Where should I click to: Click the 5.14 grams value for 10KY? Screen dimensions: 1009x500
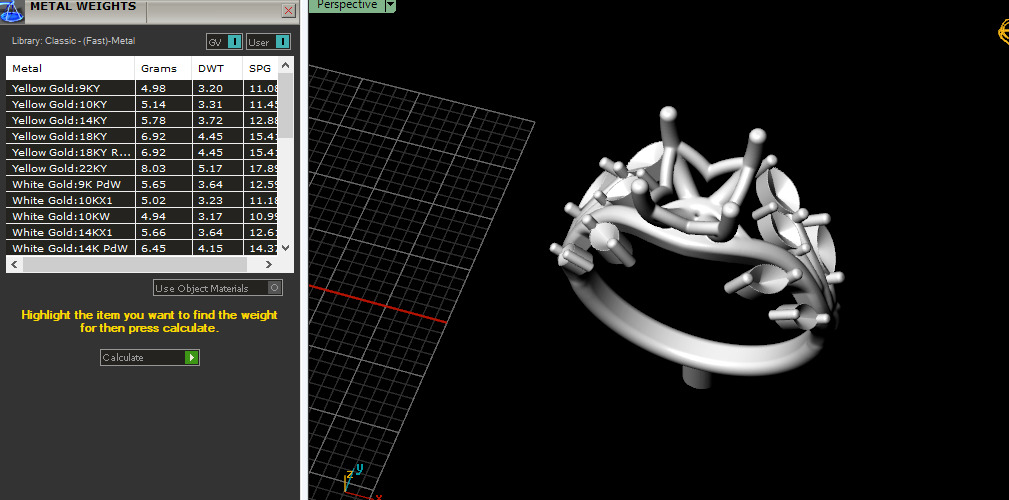tap(153, 104)
